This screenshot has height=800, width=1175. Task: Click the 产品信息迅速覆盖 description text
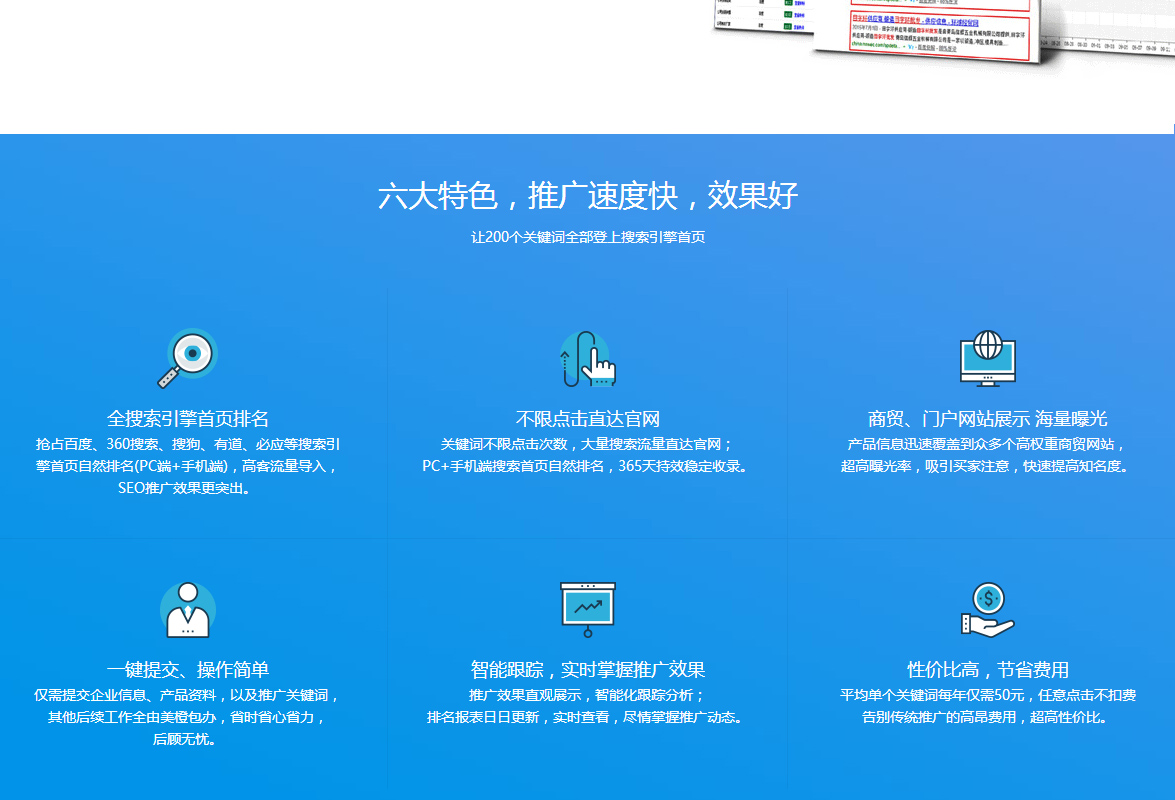point(987,455)
